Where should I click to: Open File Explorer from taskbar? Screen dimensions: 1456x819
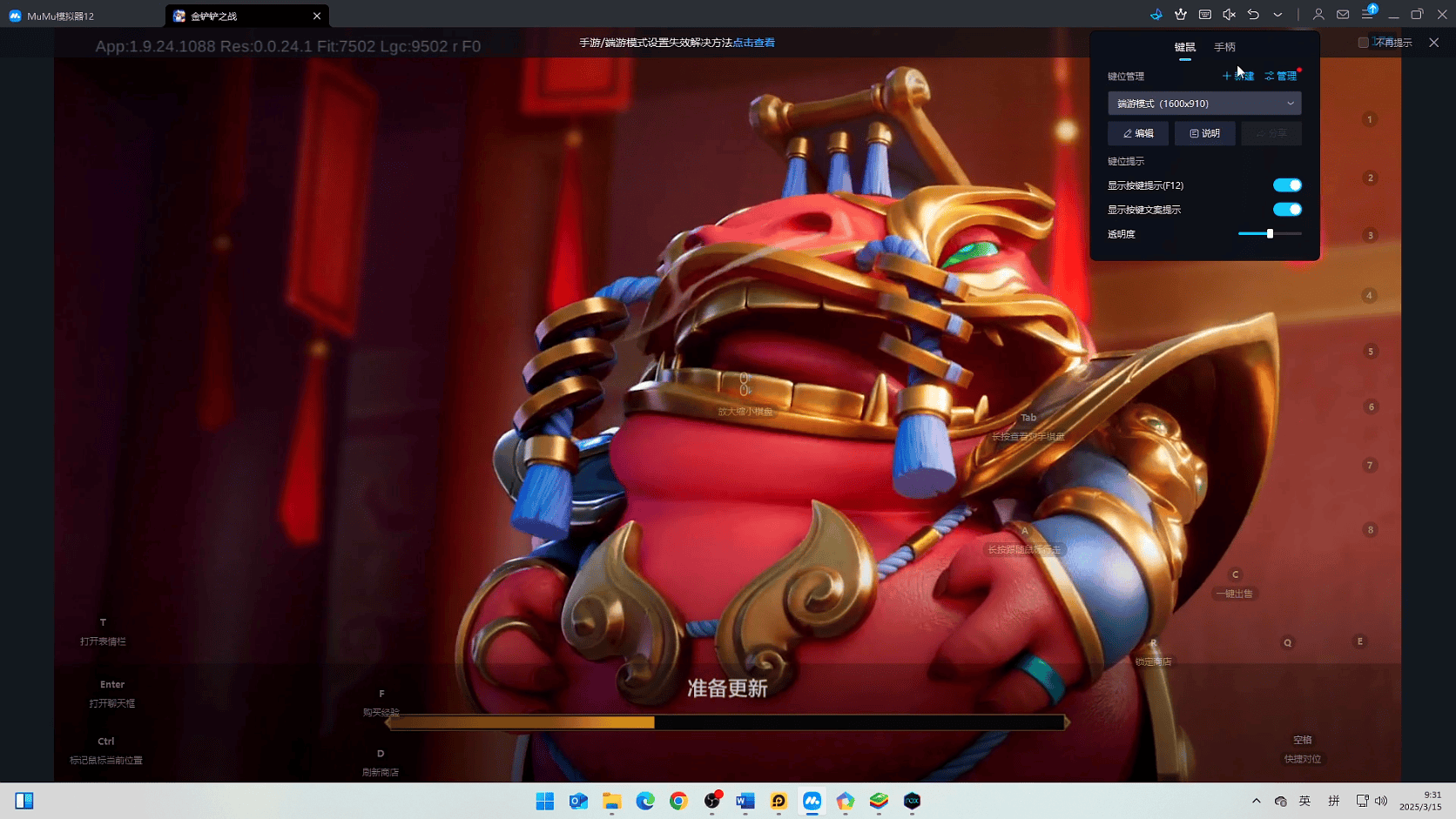pos(611,801)
